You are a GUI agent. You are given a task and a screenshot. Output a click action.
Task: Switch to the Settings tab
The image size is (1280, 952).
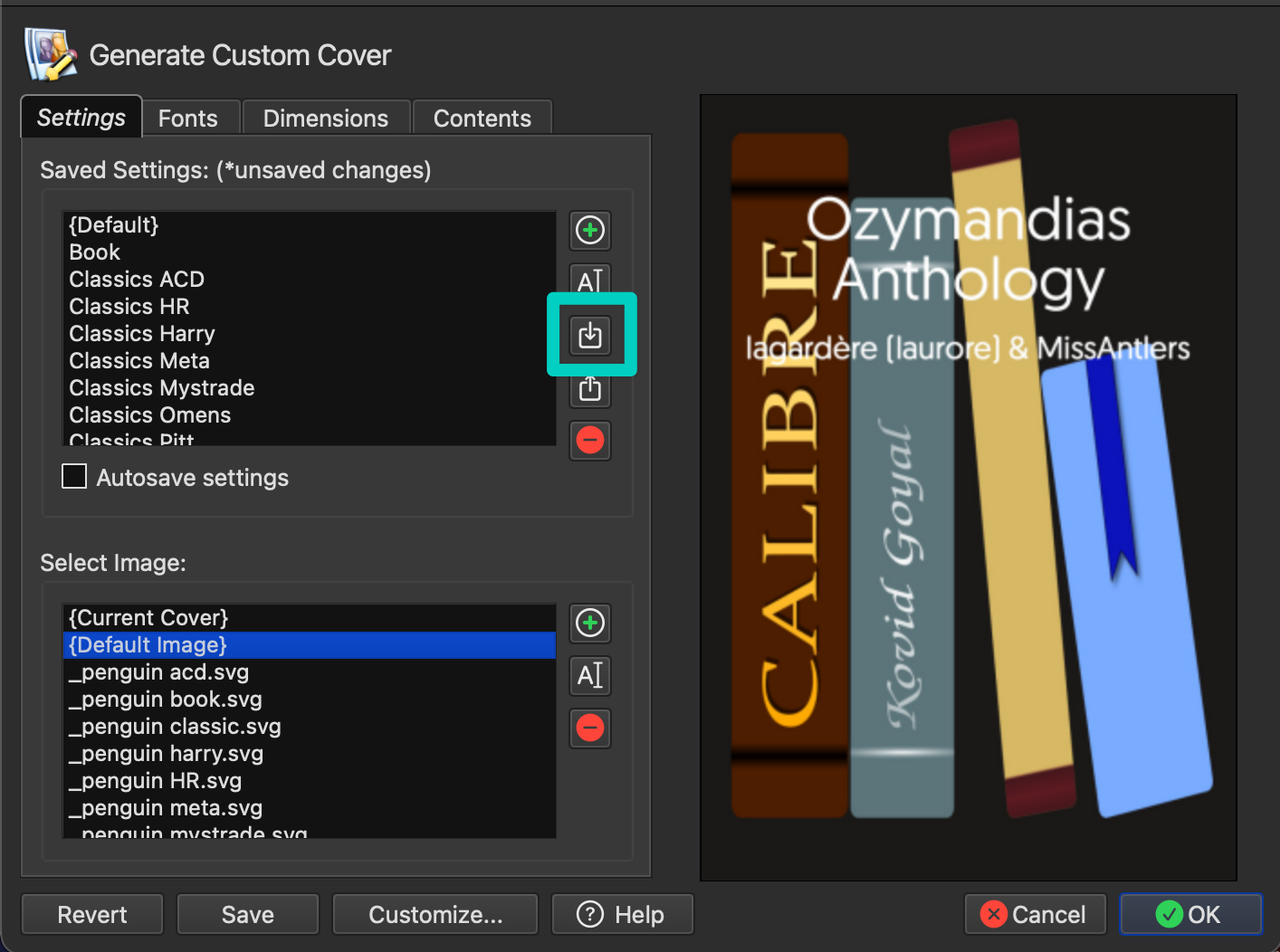[81, 118]
